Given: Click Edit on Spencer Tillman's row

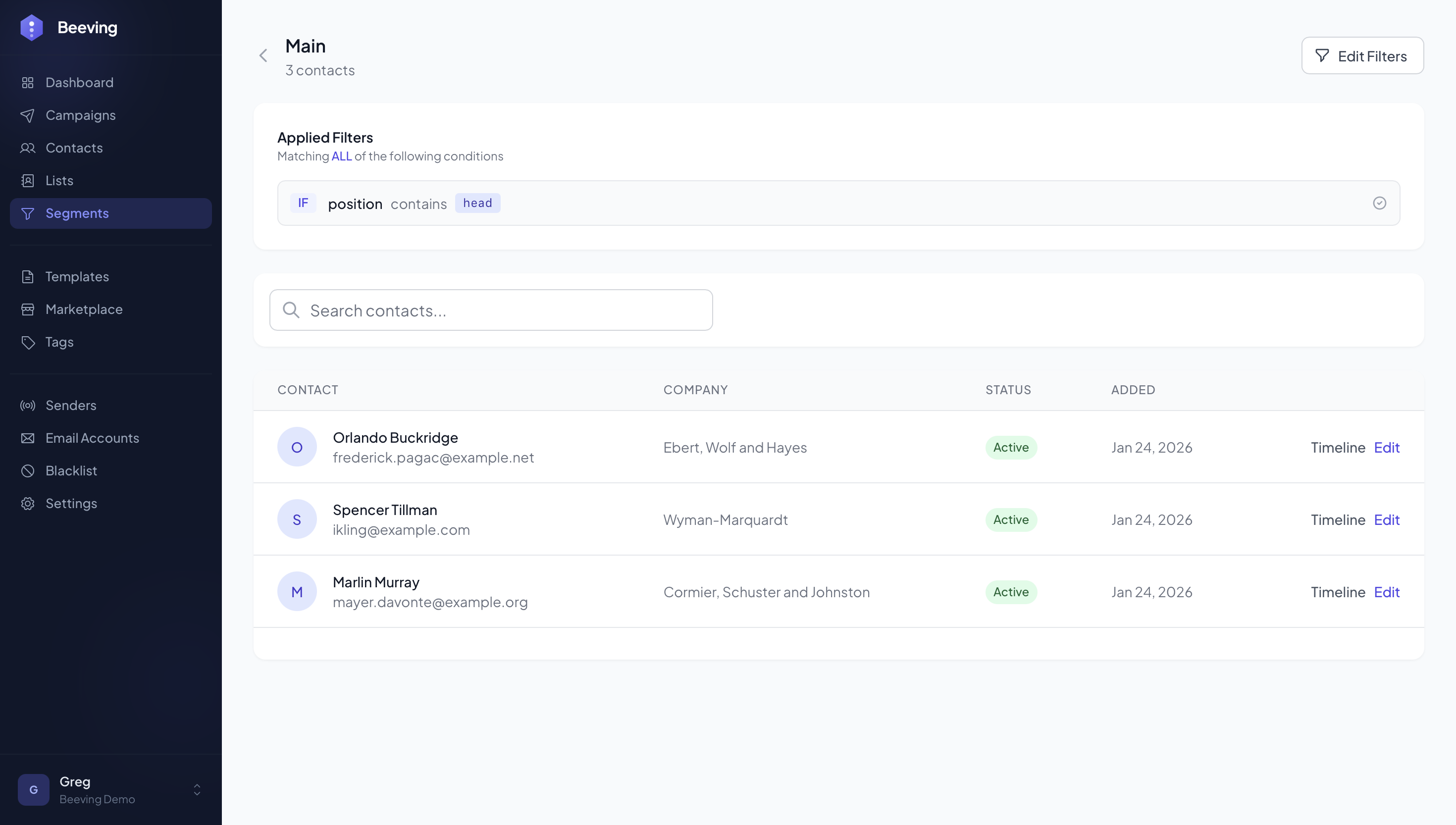Looking at the screenshot, I should point(1387,519).
